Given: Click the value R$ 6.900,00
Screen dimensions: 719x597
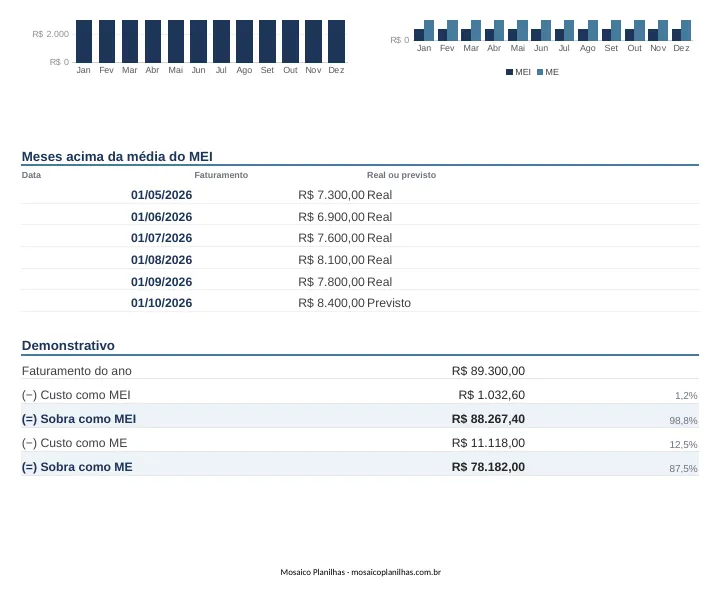Looking at the screenshot, I should click(x=331, y=217).
